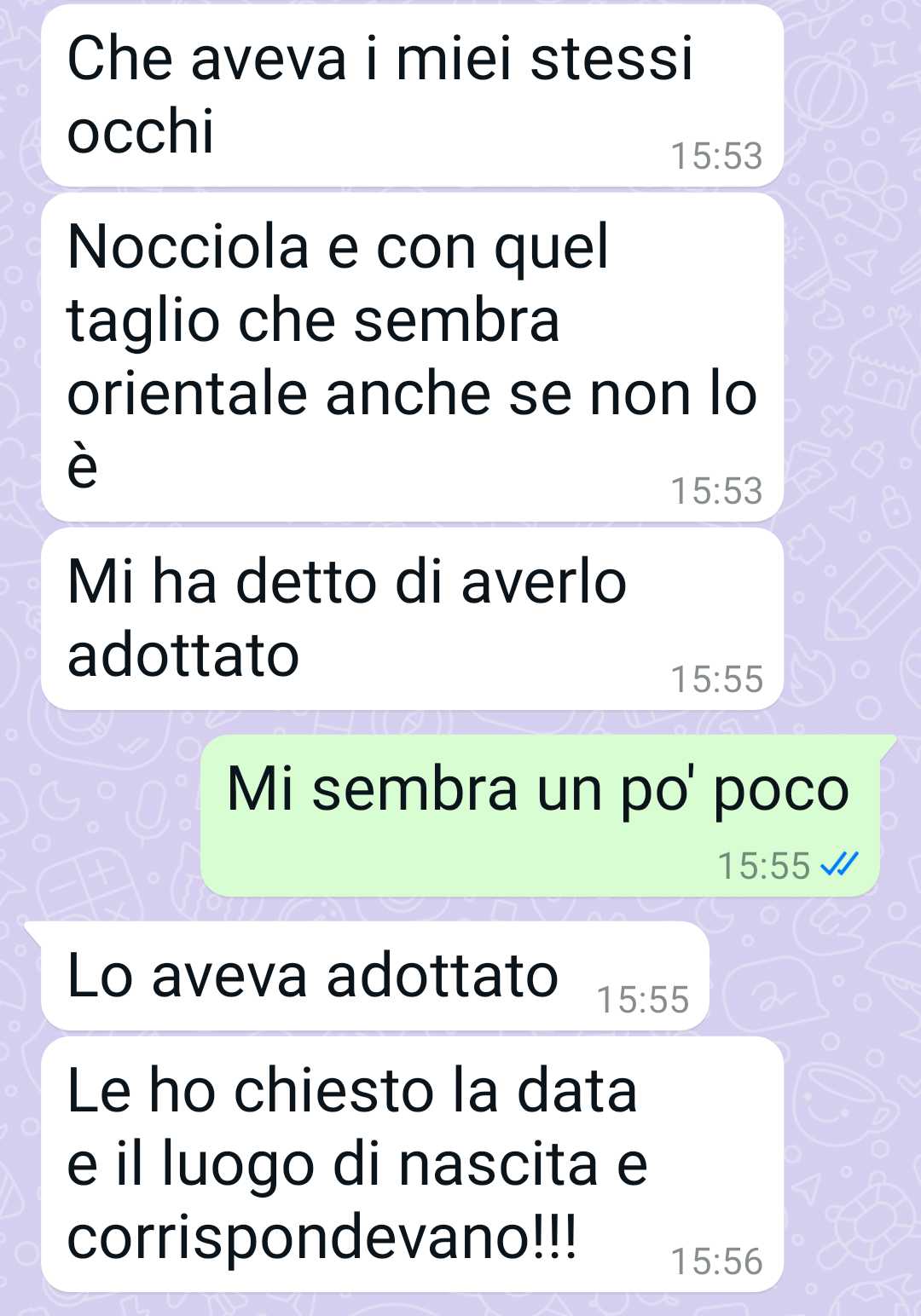Select the message starting 'Le ho chiesto la data'
This screenshot has height=1316, width=921.
(412, 1164)
